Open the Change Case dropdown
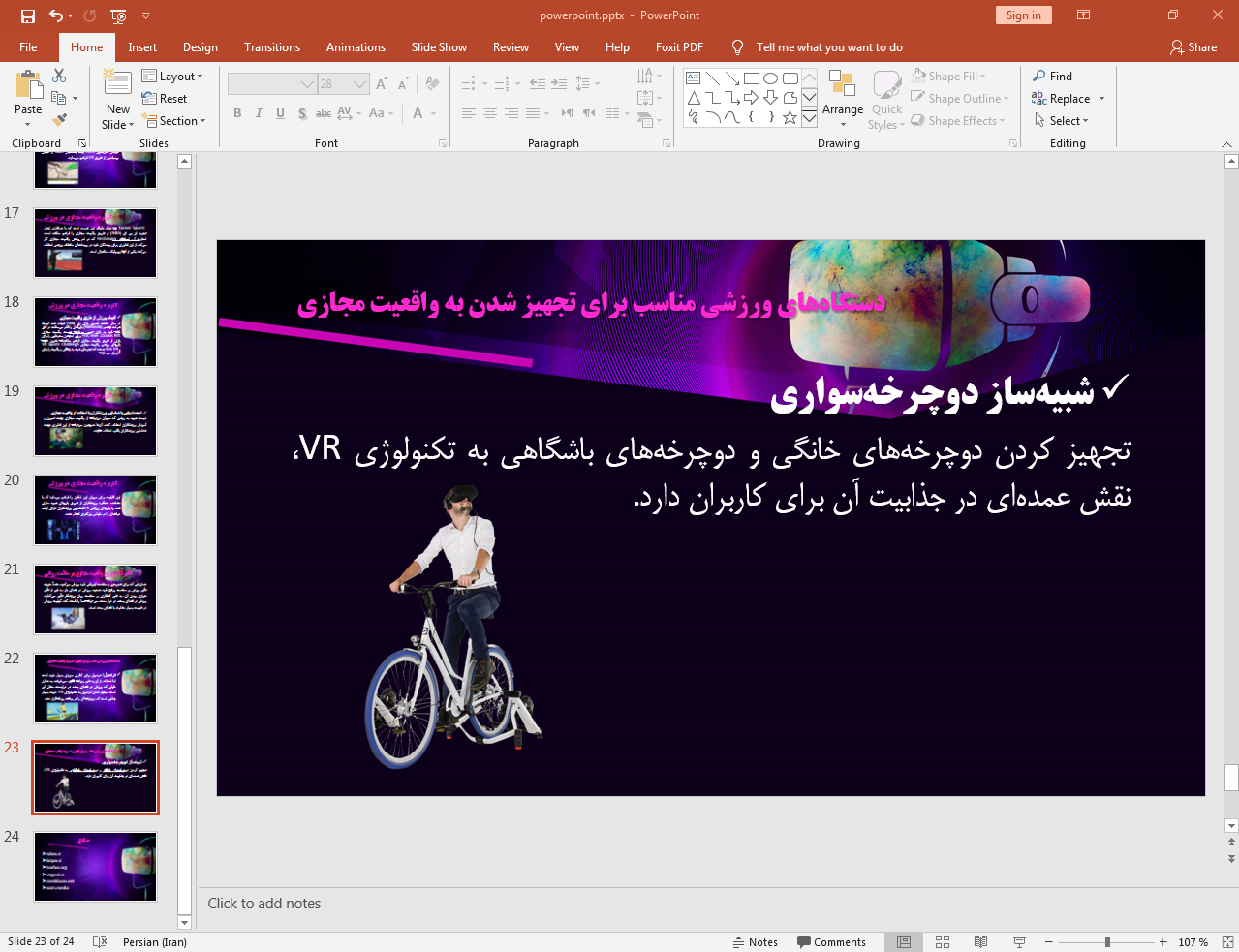Viewport: 1239px width, 952px height. point(382,113)
